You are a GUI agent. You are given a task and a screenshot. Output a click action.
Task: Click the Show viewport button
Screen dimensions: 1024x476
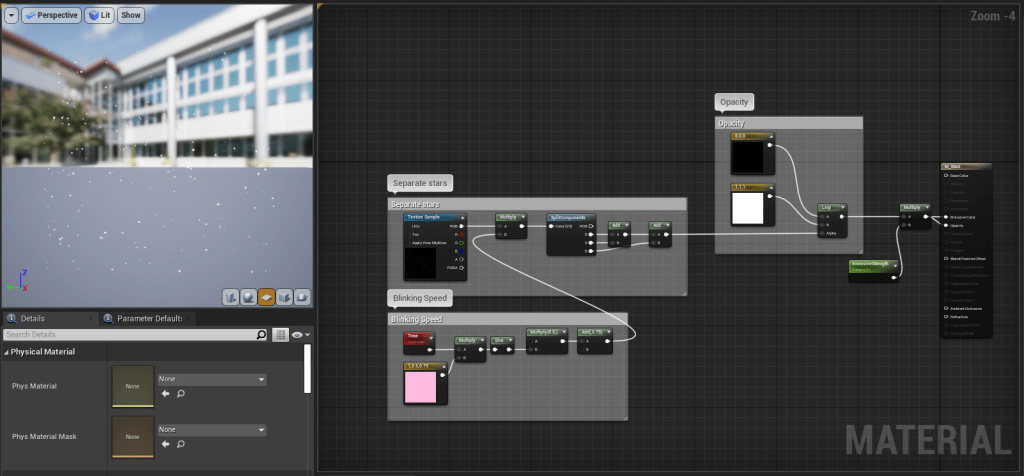(131, 16)
